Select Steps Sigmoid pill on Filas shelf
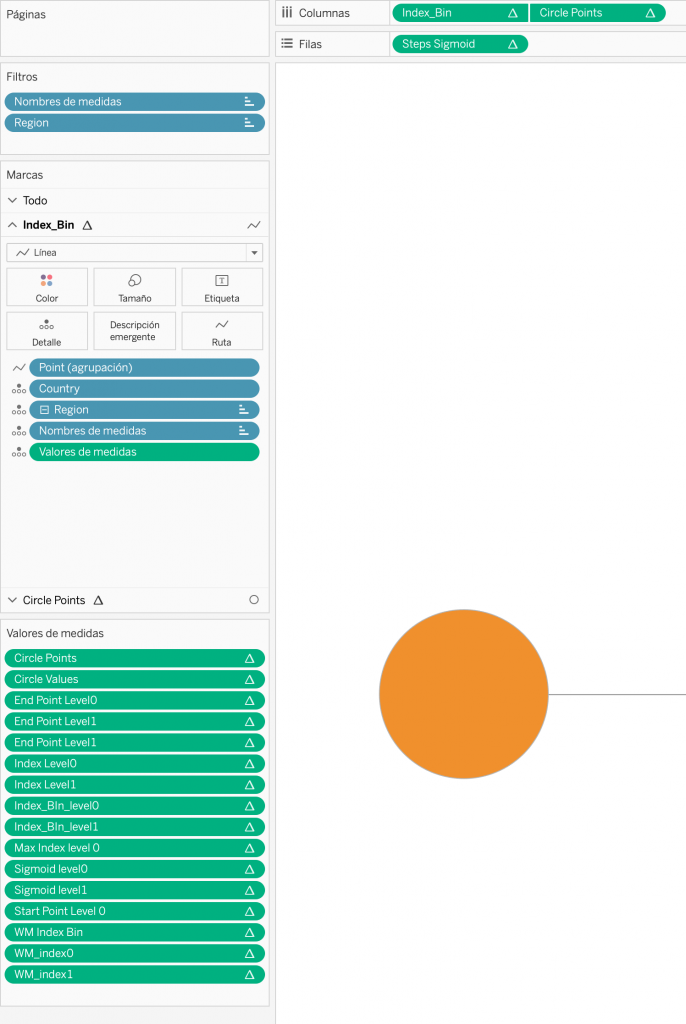This screenshot has height=1024, width=686. pos(460,44)
